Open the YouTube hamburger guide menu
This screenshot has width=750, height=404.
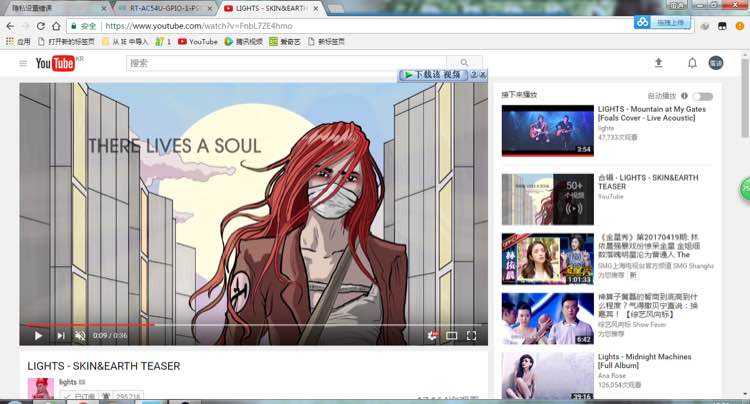pos(22,63)
